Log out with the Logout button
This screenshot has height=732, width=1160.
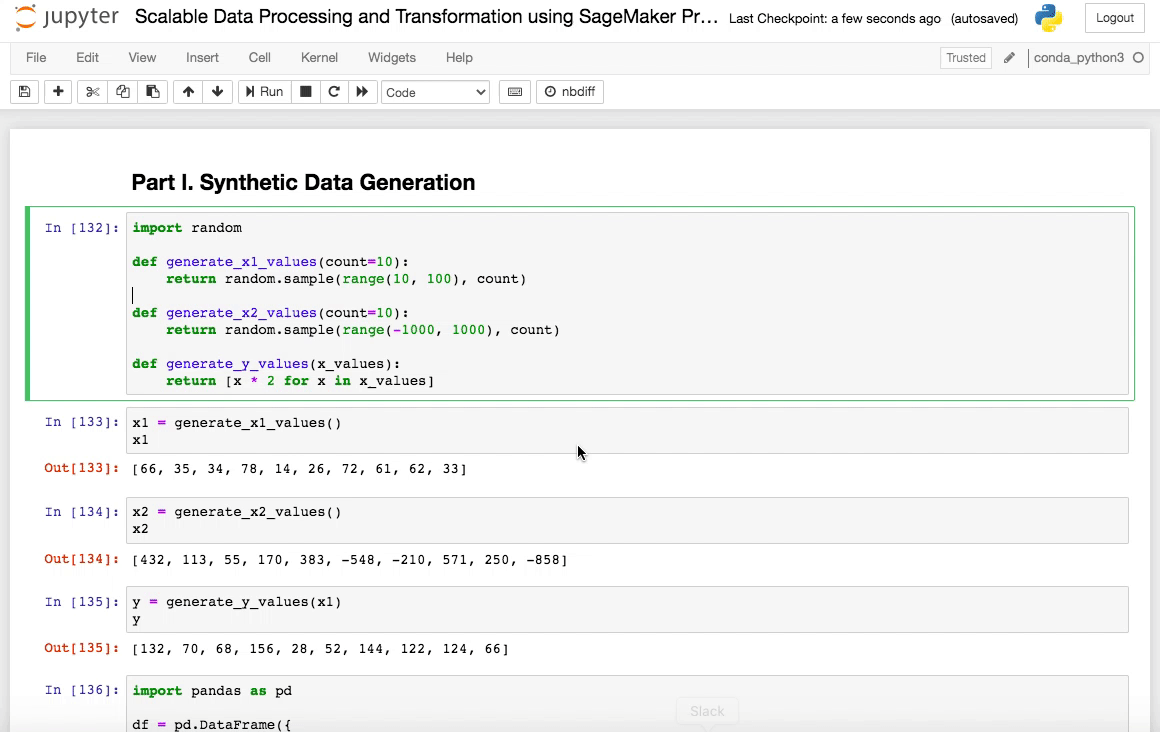click(x=1114, y=18)
